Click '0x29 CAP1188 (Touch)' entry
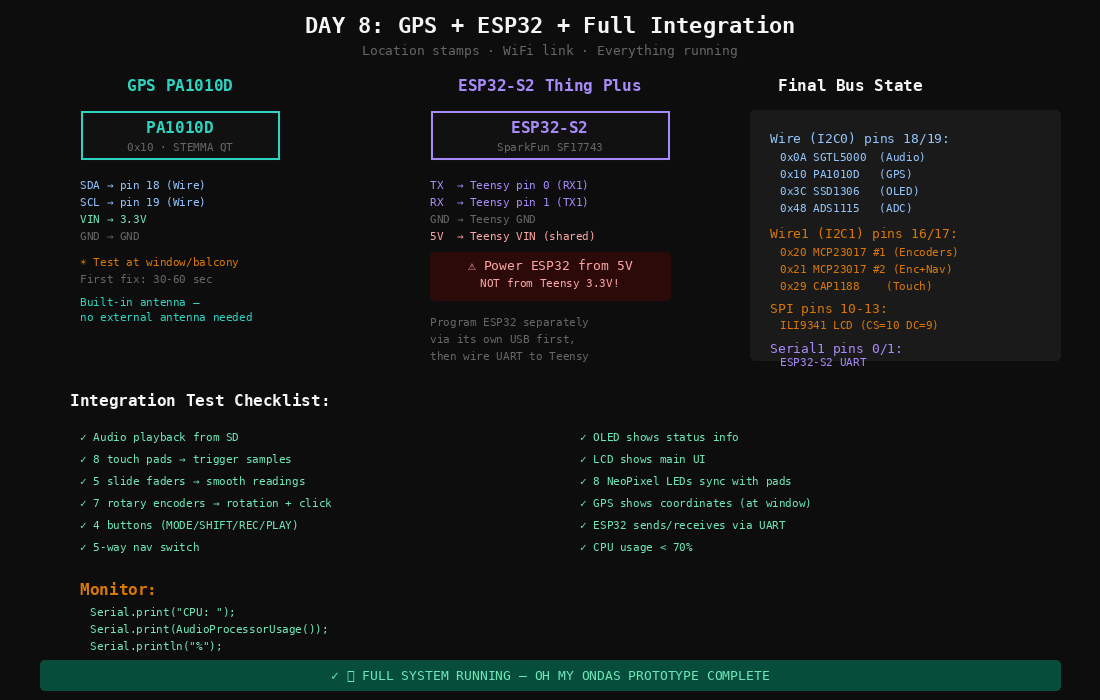This screenshot has height=700, width=1100. point(856,286)
